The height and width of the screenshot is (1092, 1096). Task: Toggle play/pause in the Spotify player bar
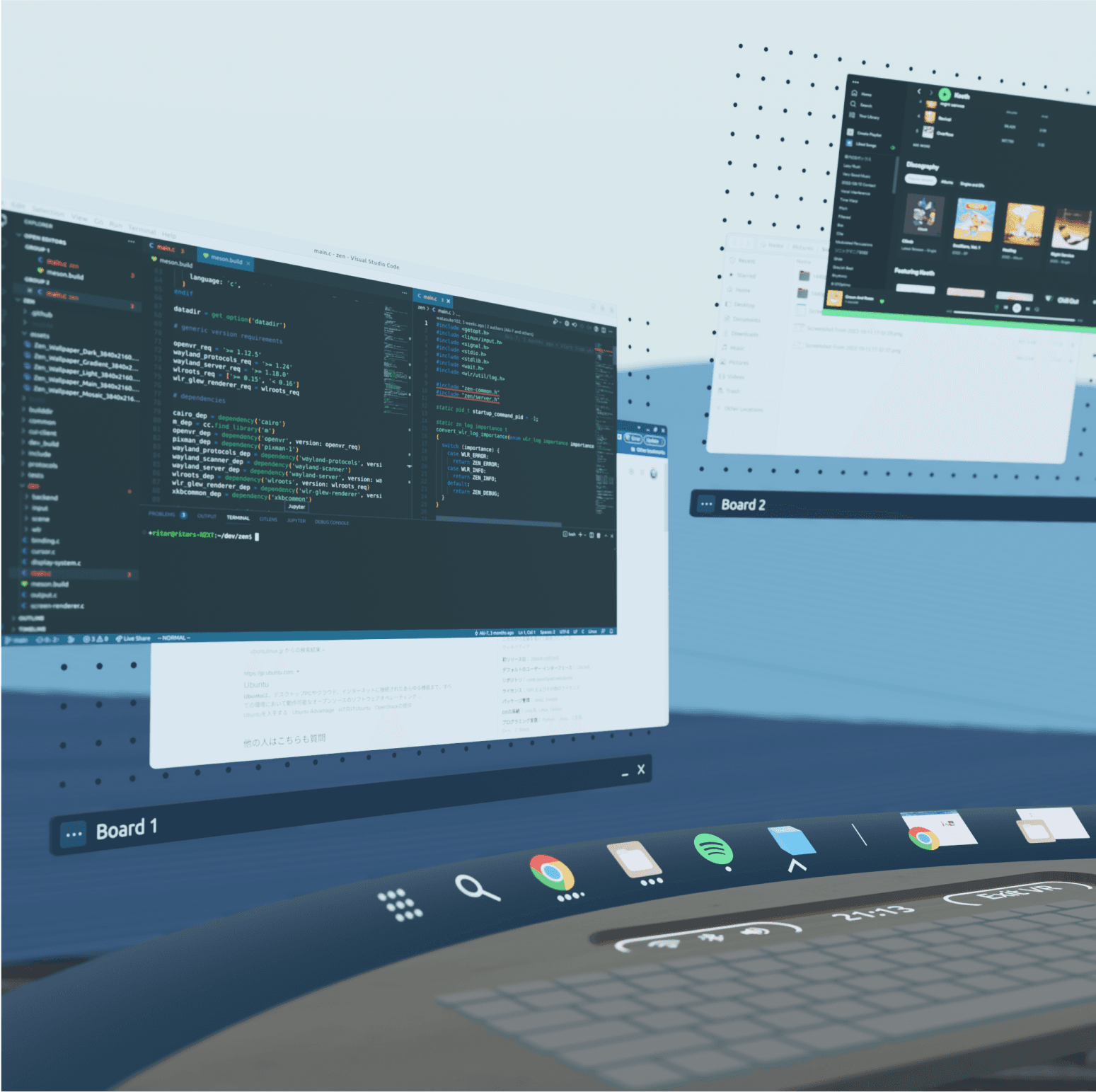(1017, 308)
